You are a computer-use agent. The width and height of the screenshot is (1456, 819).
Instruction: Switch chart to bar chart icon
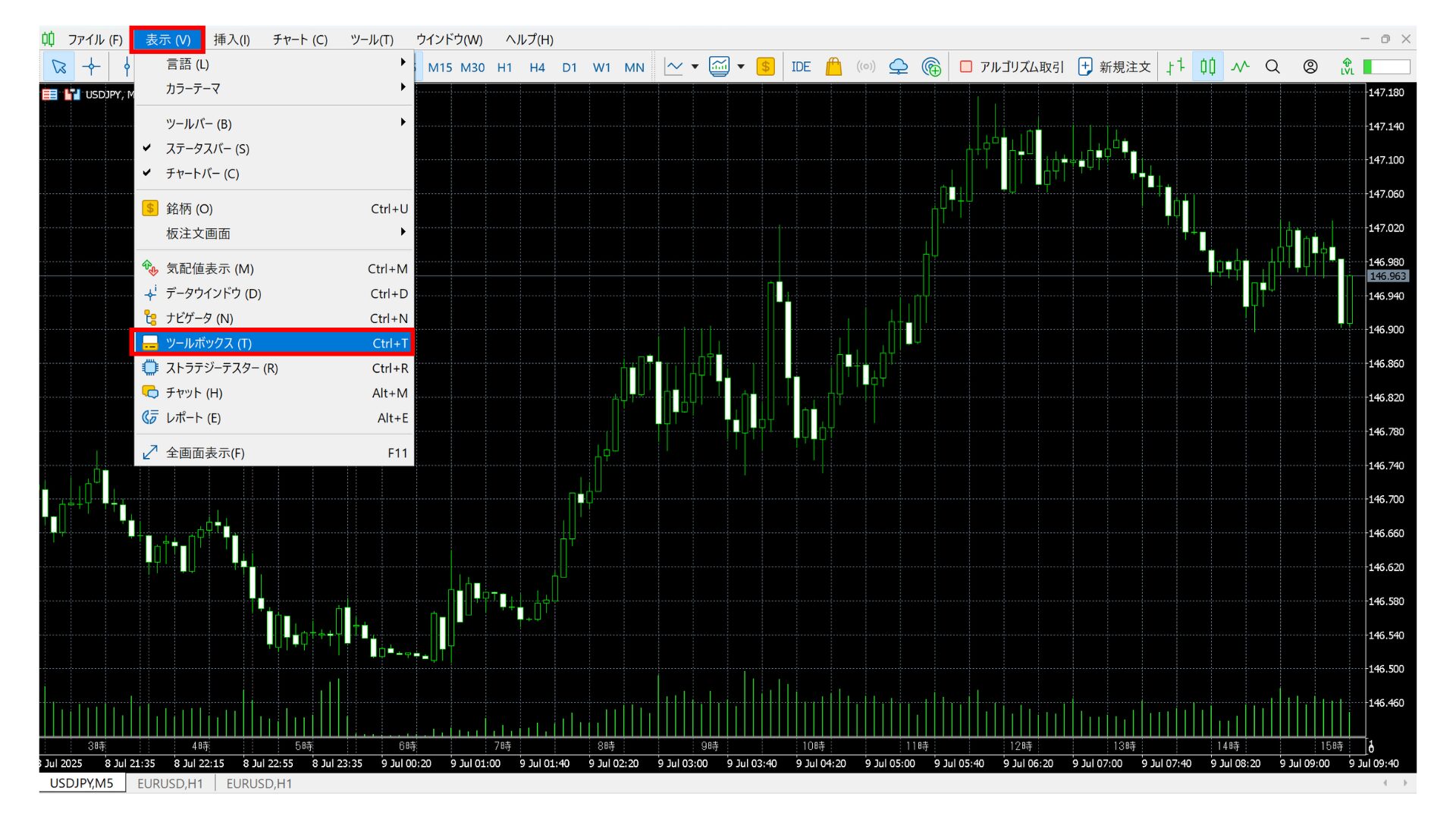[x=1175, y=67]
